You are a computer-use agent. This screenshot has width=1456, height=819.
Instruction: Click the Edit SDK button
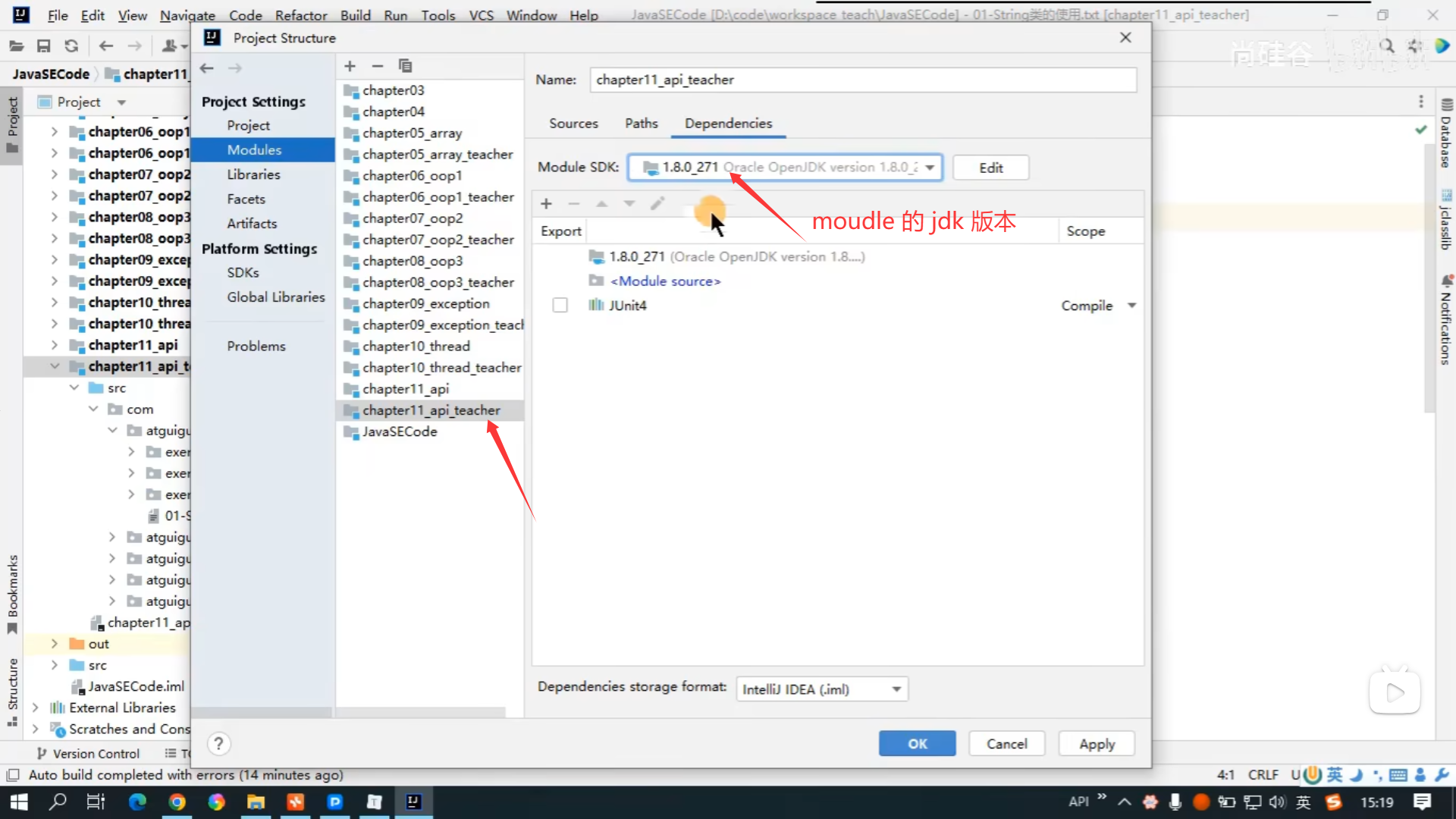click(990, 168)
